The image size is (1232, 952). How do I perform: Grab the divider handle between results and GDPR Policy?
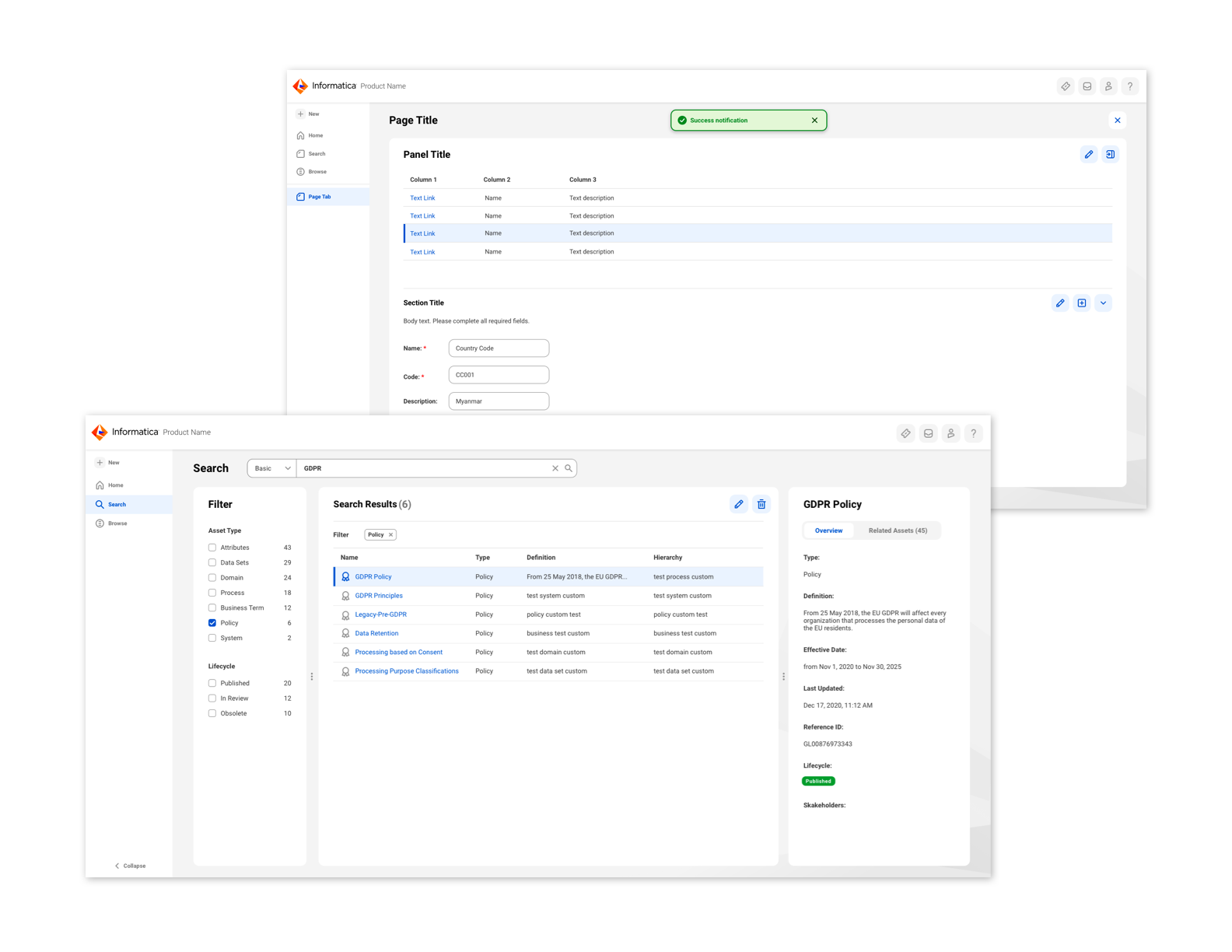(783, 677)
